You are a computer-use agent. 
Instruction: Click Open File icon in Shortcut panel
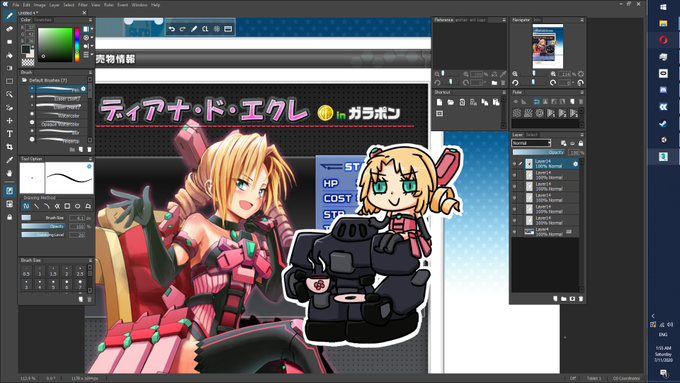451,102
